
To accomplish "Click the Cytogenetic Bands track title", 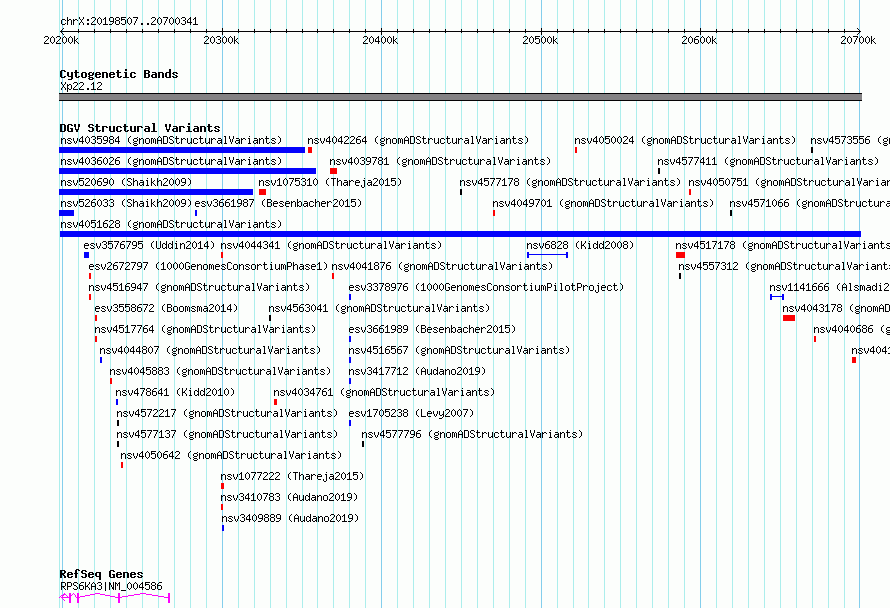I will 119,74.
